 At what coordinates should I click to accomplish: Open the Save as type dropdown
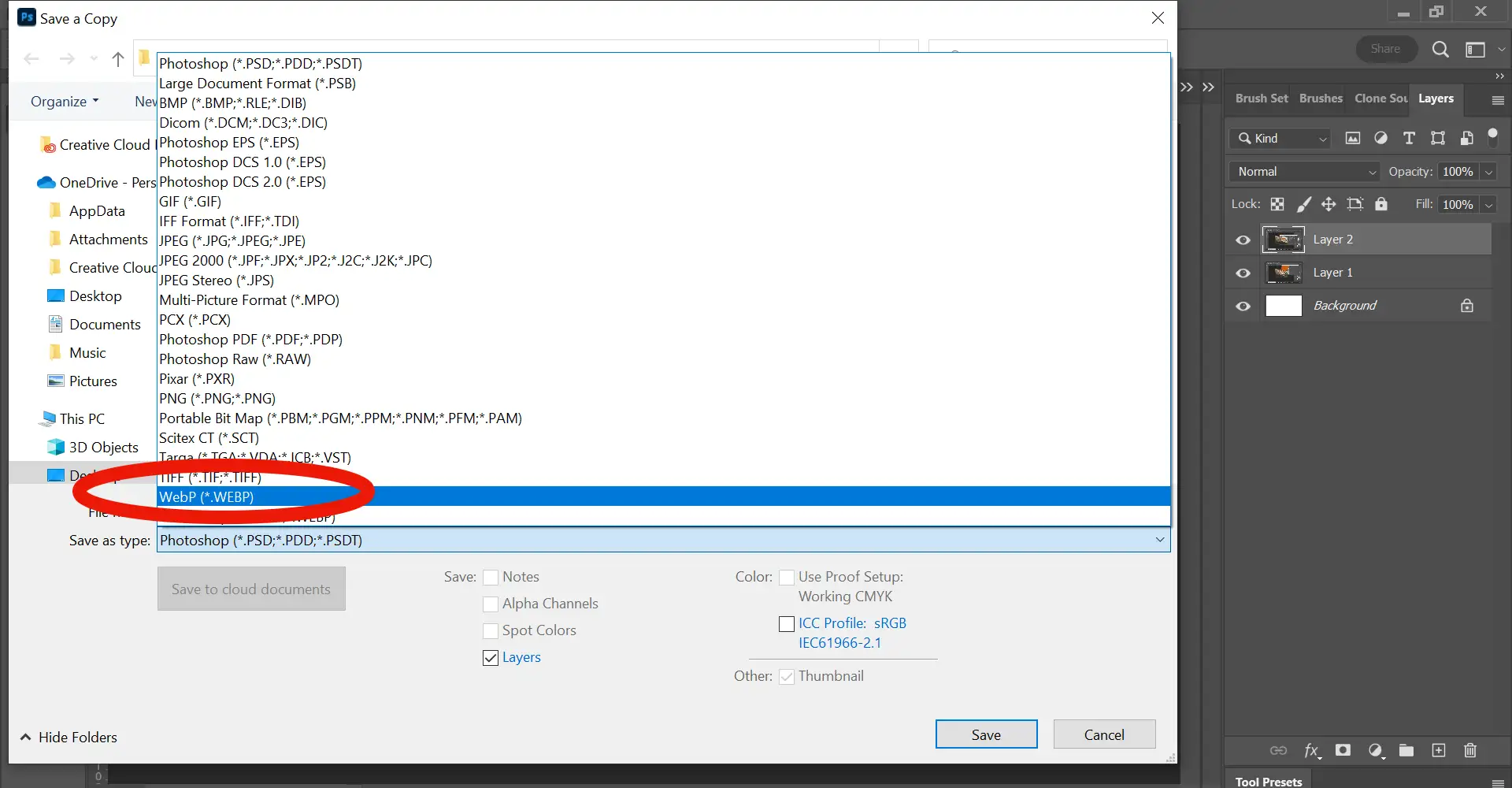point(664,540)
